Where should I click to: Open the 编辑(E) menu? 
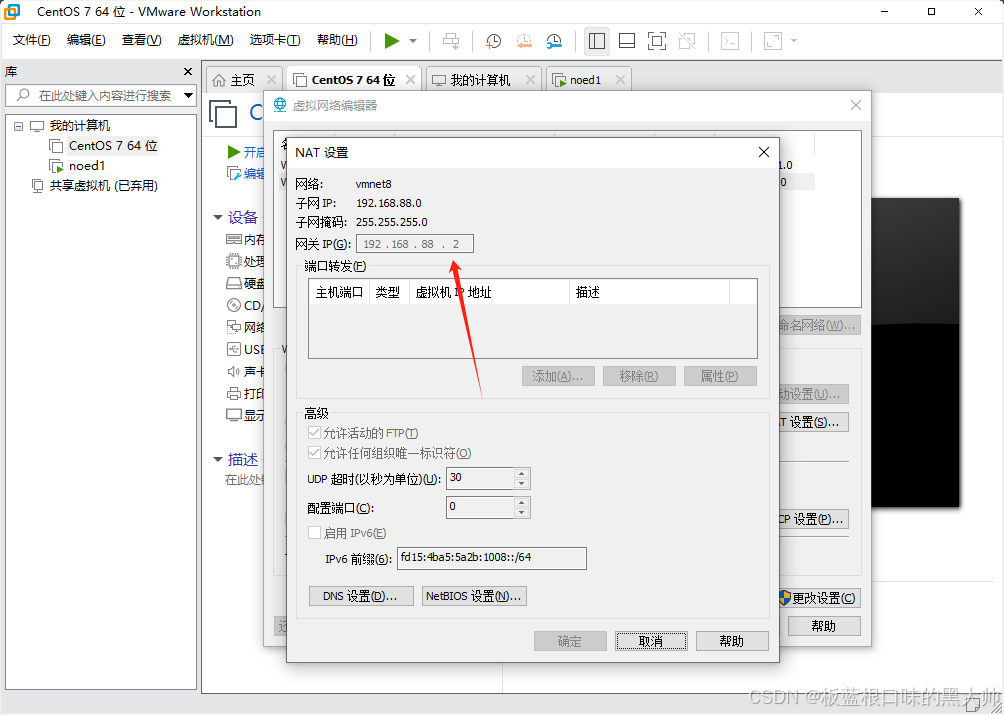click(x=86, y=40)
